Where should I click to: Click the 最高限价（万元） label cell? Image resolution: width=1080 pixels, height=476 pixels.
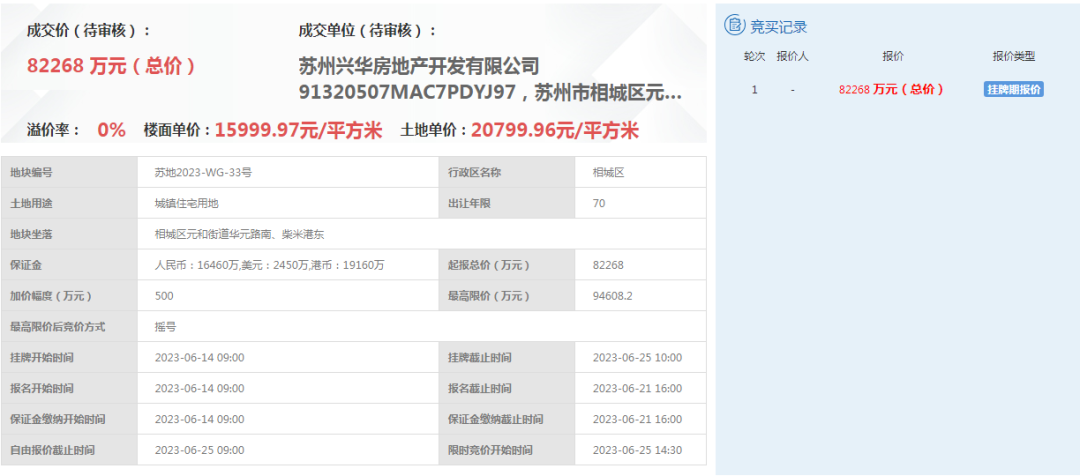[506, 296]
